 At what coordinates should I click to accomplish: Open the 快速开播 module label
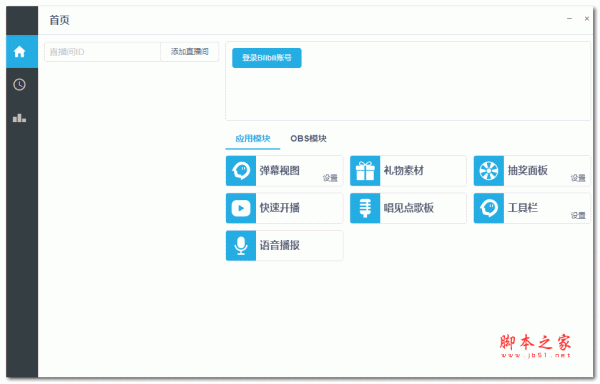pyautogui.click(x=280, y=208)
